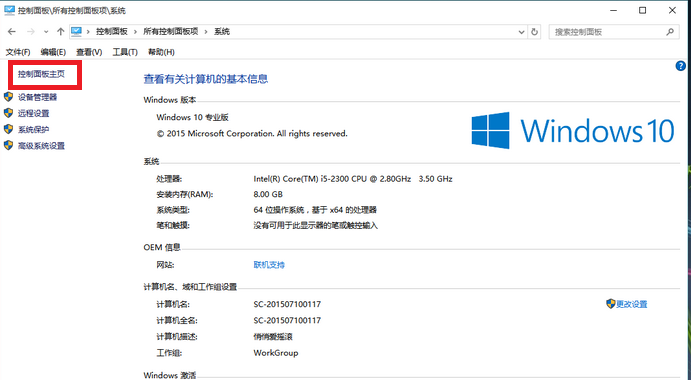Image resolution: width=691 pixels, height=380 pixels.
Task: Click the shield icon beside 更改设置
Action: (x=610, y=304)
